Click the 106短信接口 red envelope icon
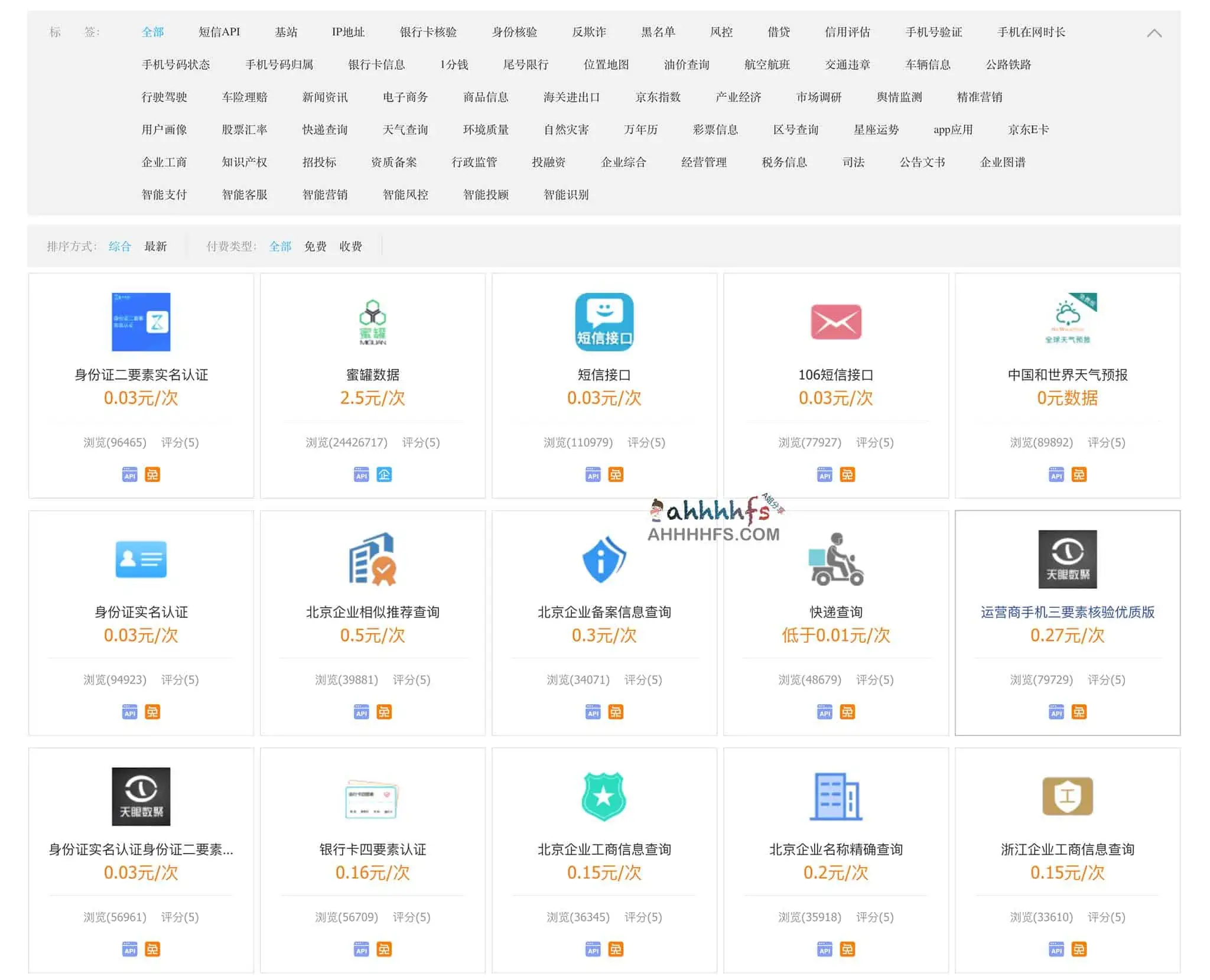Screen dimensions: 1210x980 (835, 322)
